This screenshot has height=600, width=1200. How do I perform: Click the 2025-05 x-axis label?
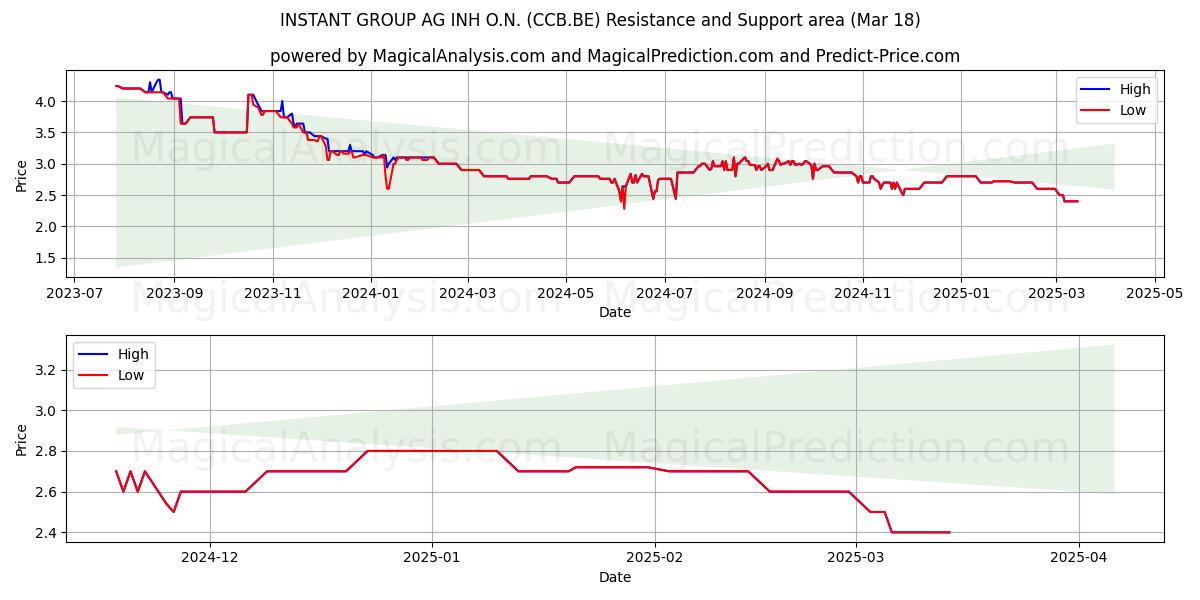click(1153, 294)
